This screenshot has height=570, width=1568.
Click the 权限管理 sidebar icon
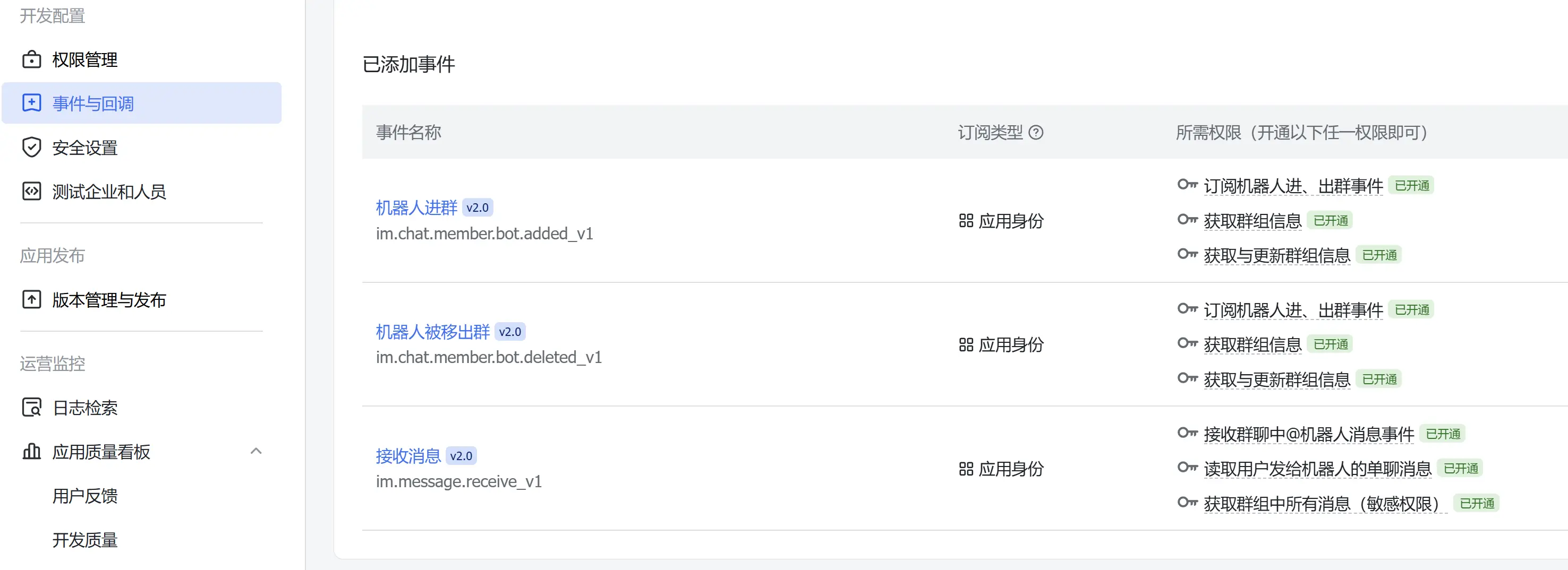pos(32,59)
